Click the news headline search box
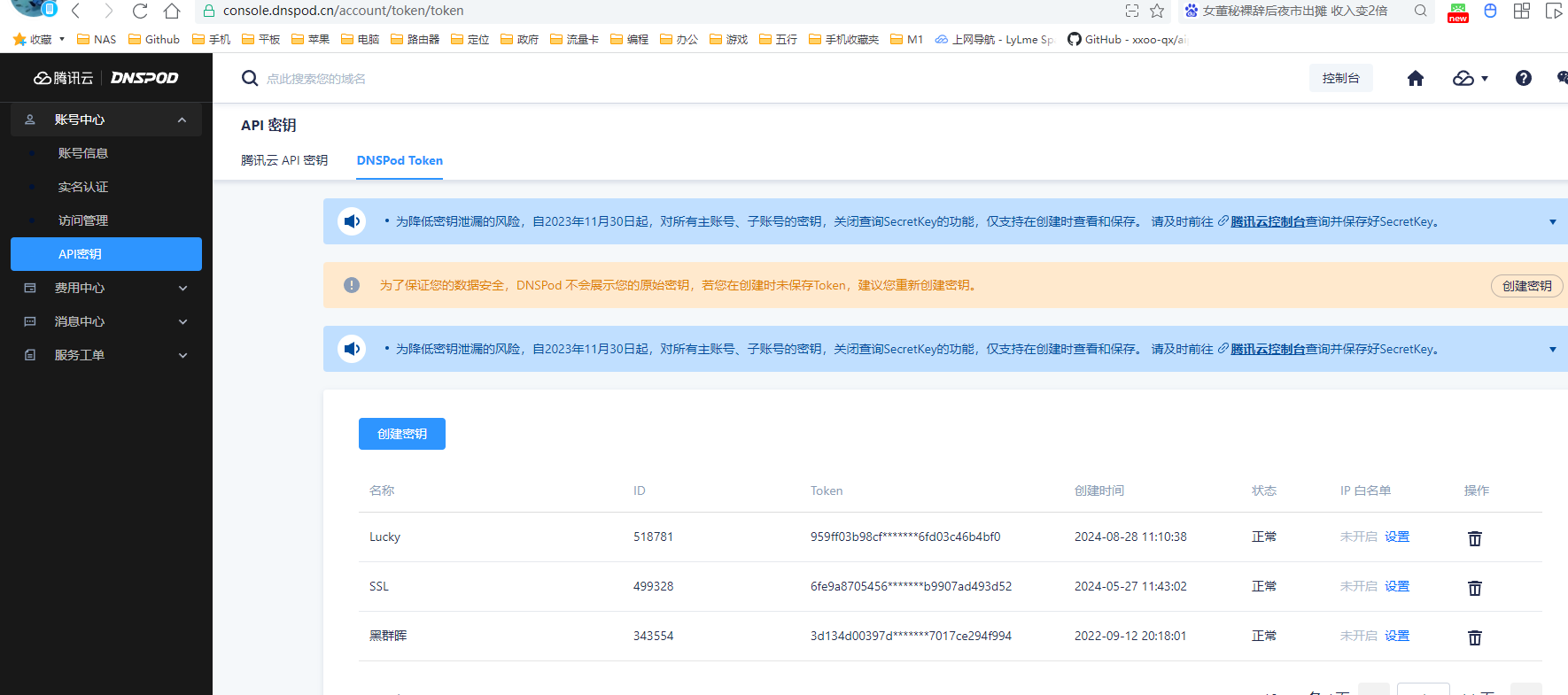Screen dimensions: 1568x695 coord(1295,11)
